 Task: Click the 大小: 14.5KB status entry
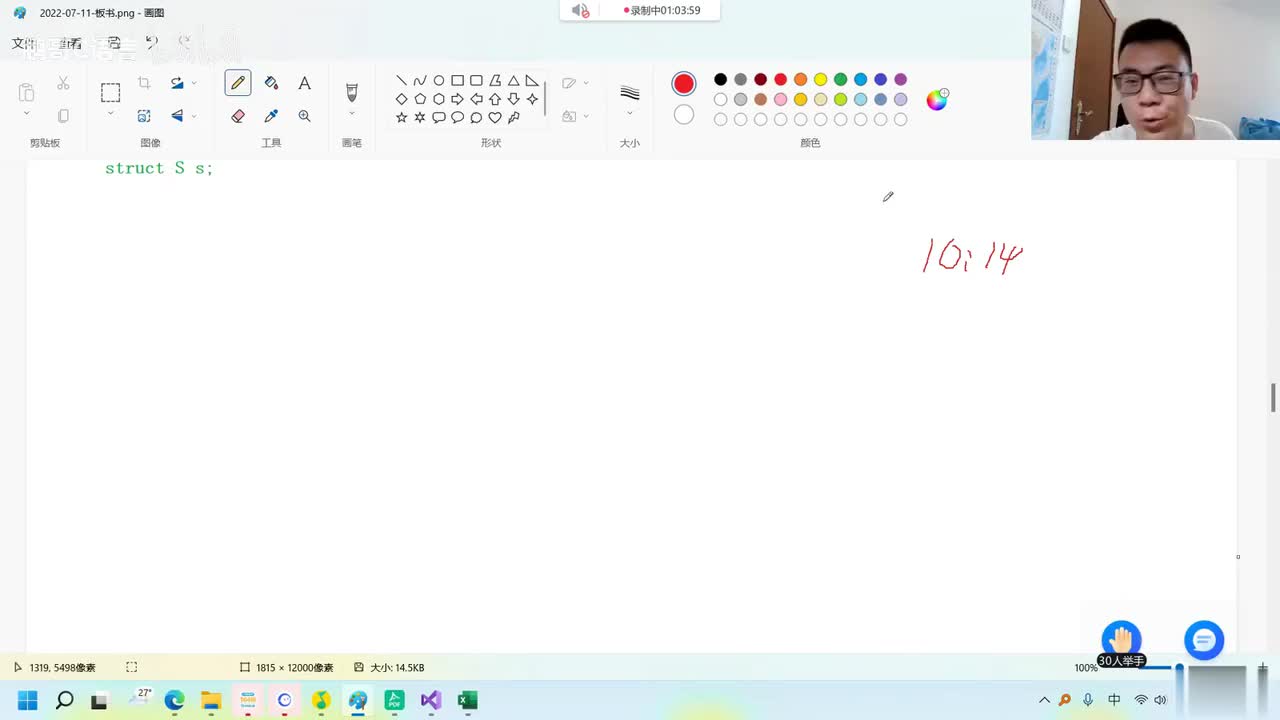[389, 667]
